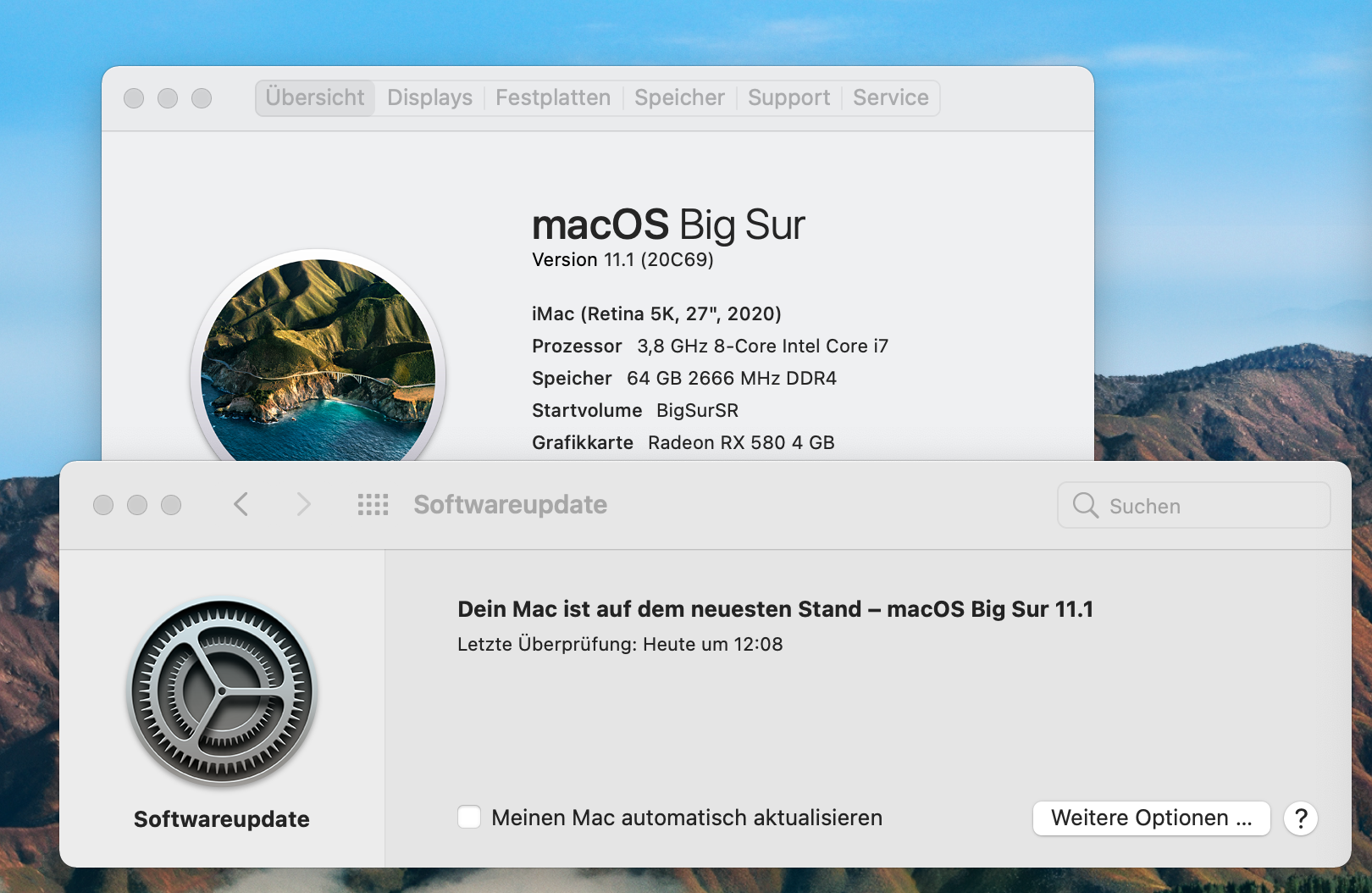Switch to the Übersicht tab
The image size is (1372, 893).
(315, 98)
